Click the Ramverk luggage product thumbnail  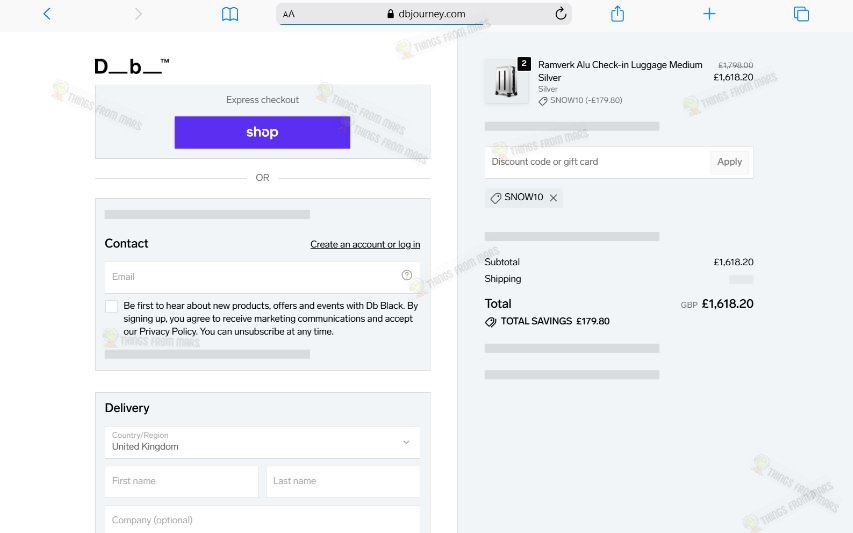[506, 81]
